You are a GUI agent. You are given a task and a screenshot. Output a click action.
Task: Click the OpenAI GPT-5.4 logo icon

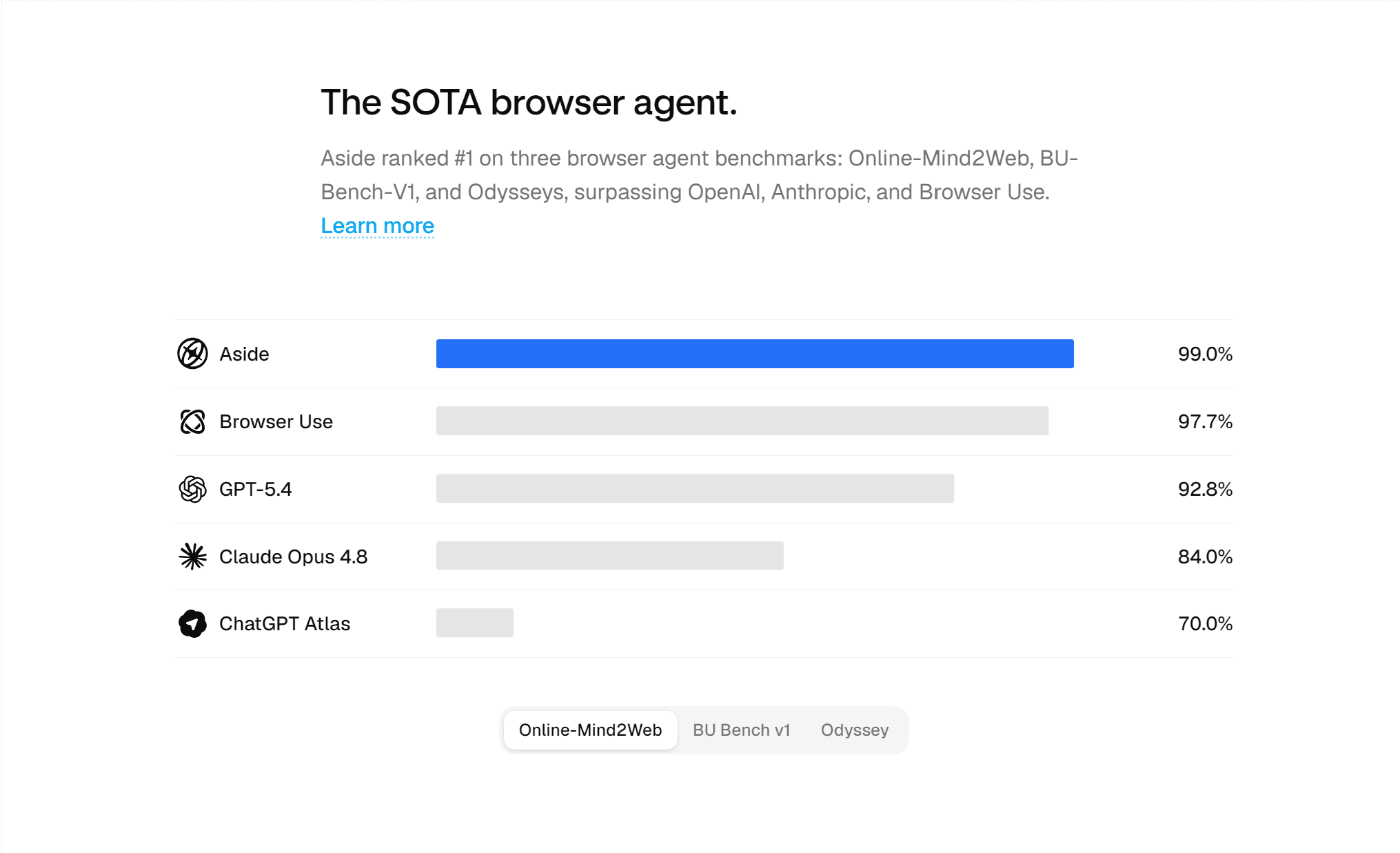tap(192, 489)
